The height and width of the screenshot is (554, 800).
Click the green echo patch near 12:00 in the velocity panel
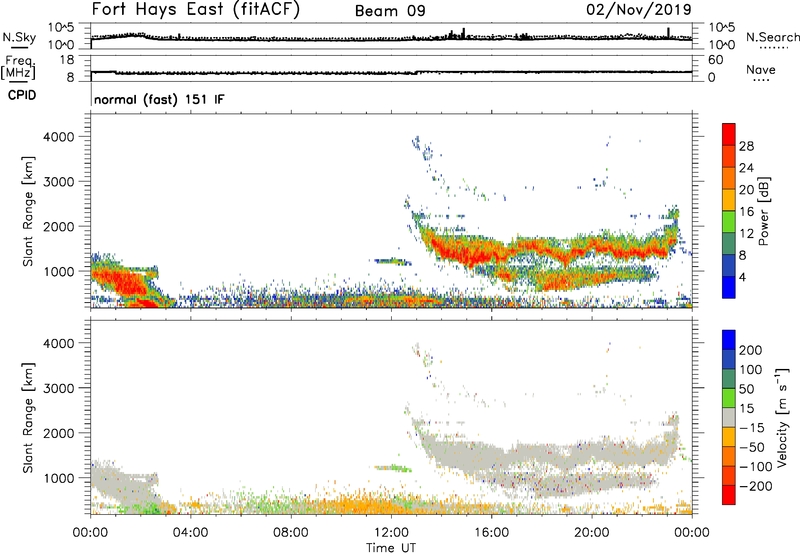tap(393, 468)
